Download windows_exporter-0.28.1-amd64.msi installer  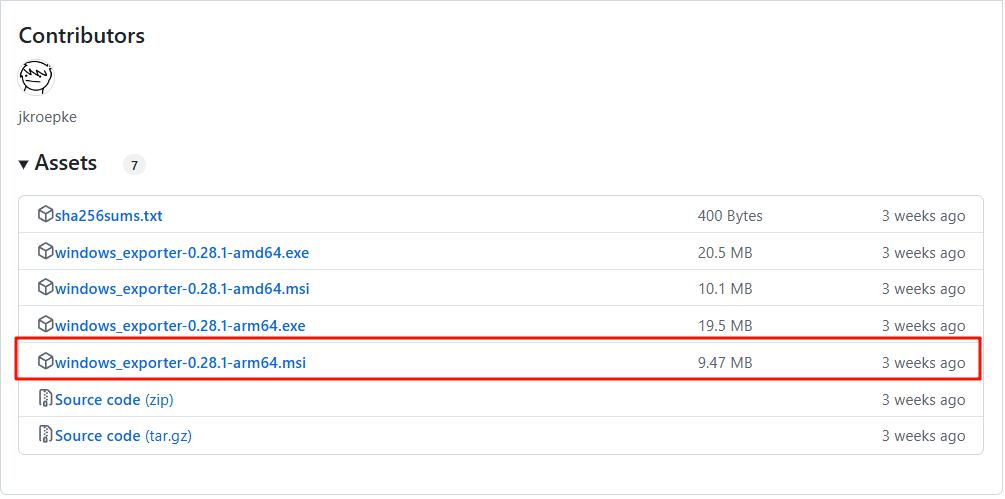[x=182, y=289]
